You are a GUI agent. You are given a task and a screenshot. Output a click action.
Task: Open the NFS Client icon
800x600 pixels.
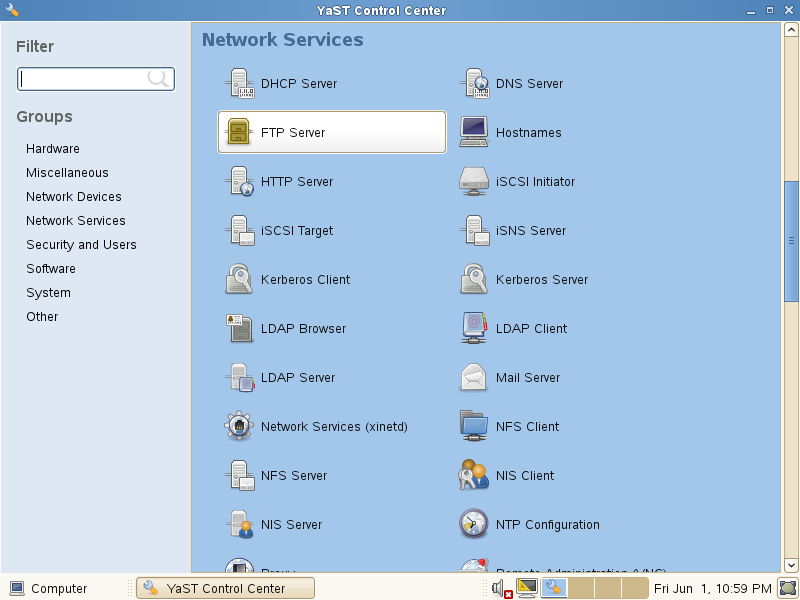click(x=474, y=426)
